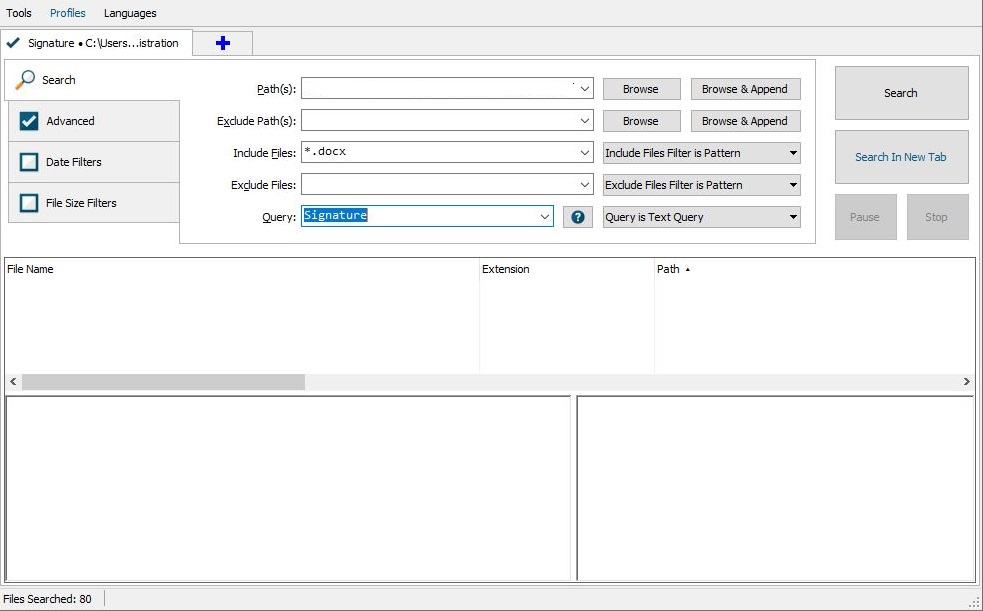Click the magnifying glass Search icon
The width and height of the screenshot is (983, 611).
pyautogui.click(x=26, y=79)
